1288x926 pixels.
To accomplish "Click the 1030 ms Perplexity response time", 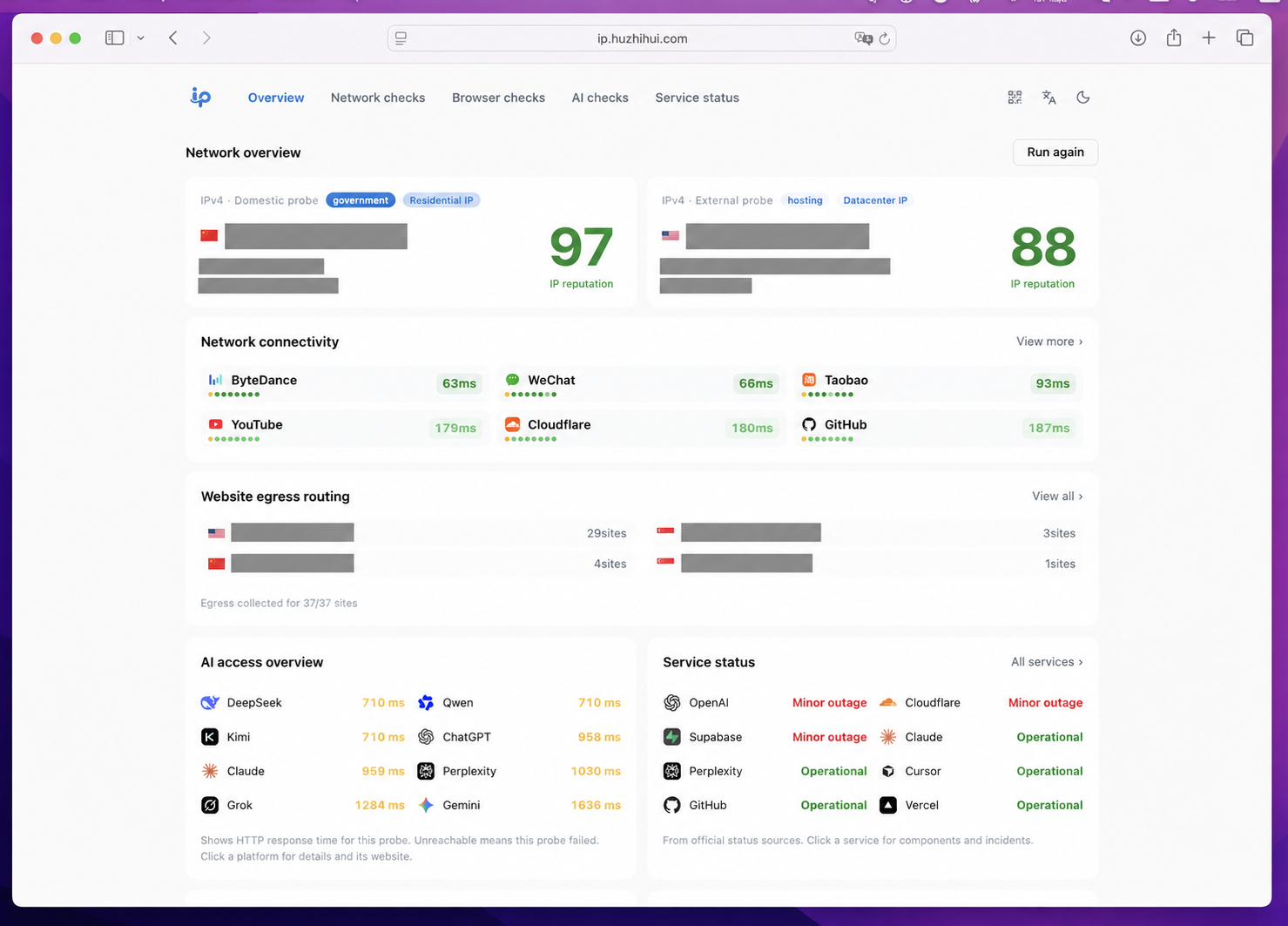I will click(596, 771).
